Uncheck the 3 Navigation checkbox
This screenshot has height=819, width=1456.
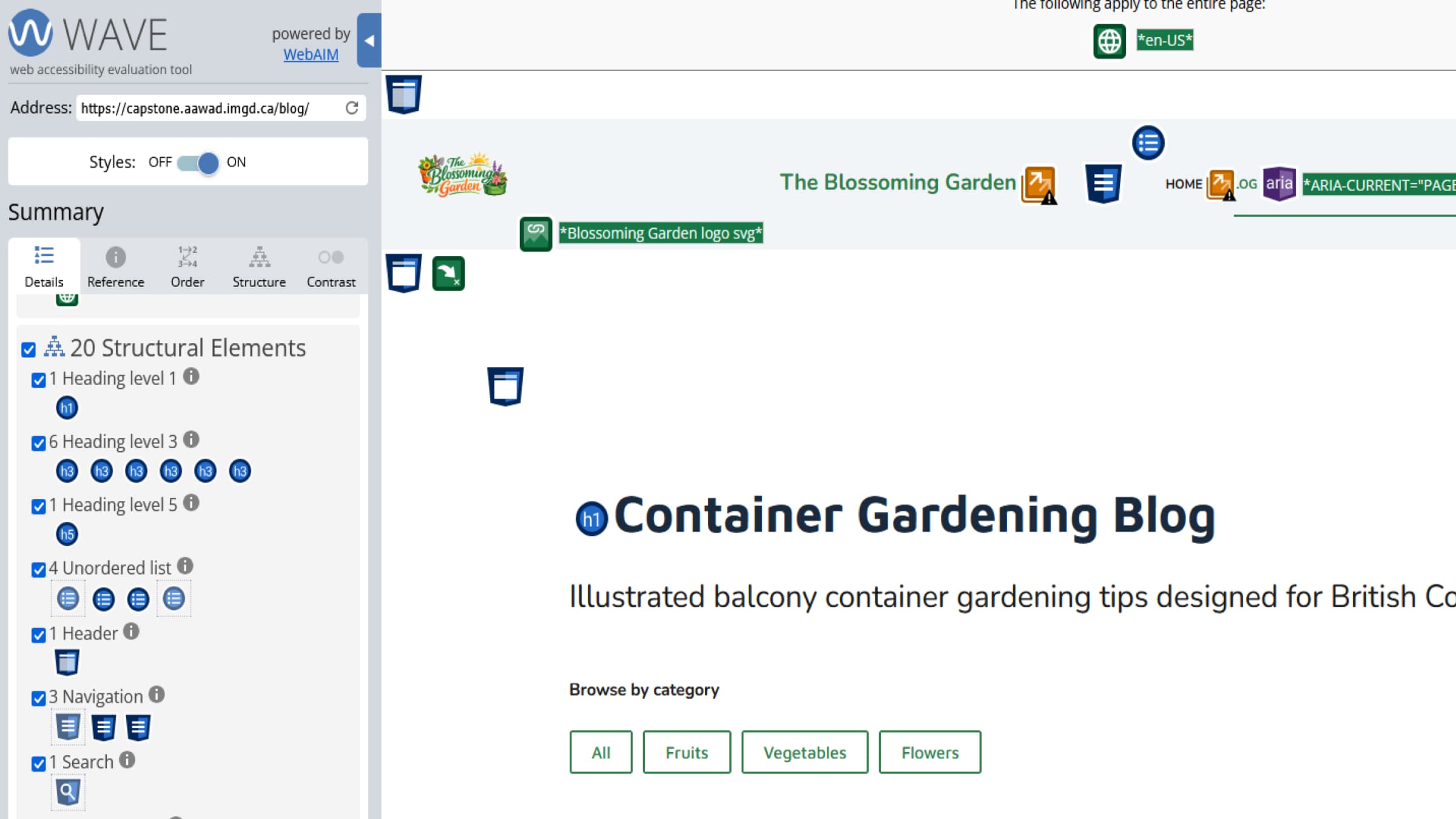(x=39, y=698)
